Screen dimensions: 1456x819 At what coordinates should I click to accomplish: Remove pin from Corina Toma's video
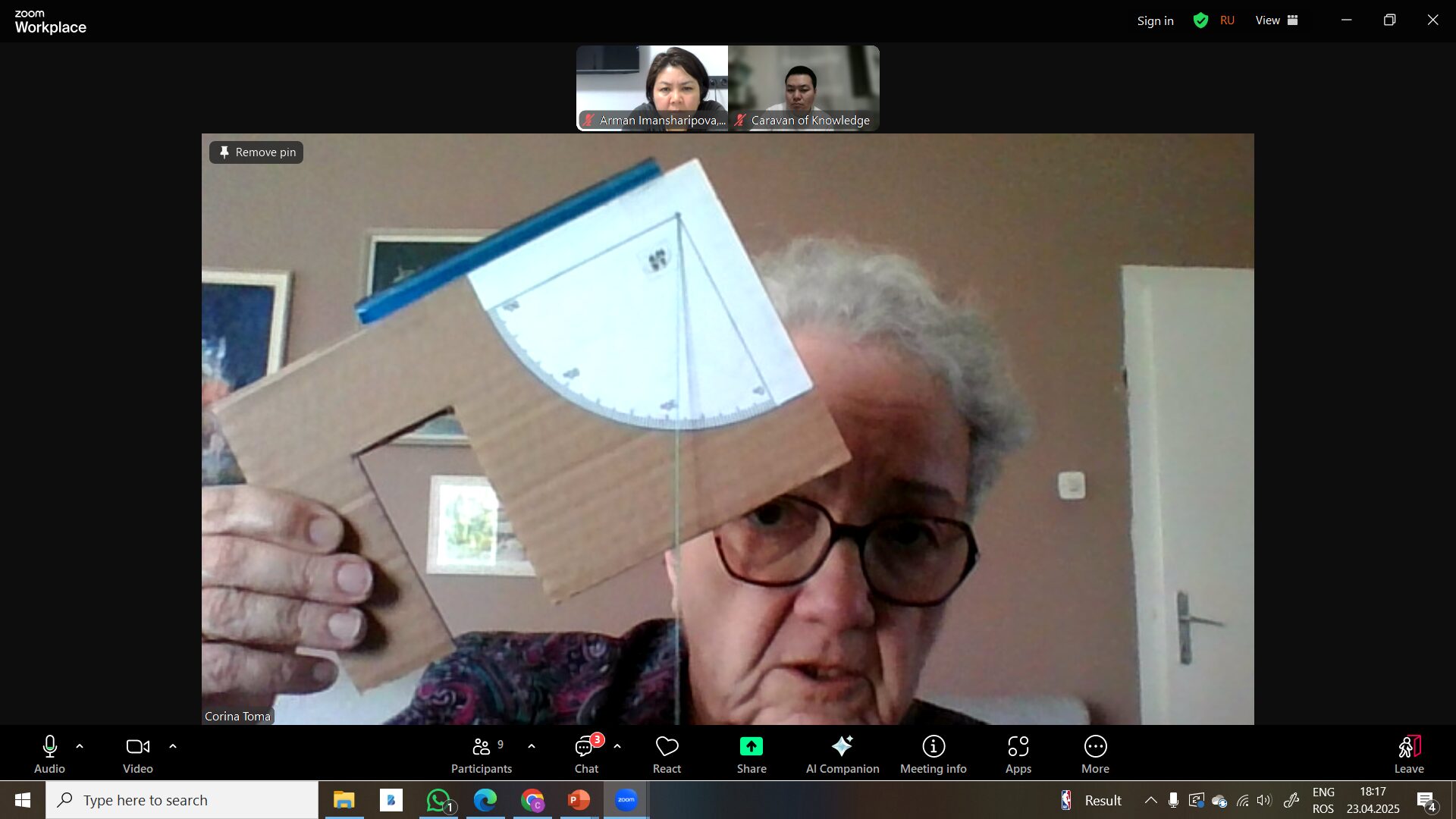pyautogui.click(x=256, y=152)
